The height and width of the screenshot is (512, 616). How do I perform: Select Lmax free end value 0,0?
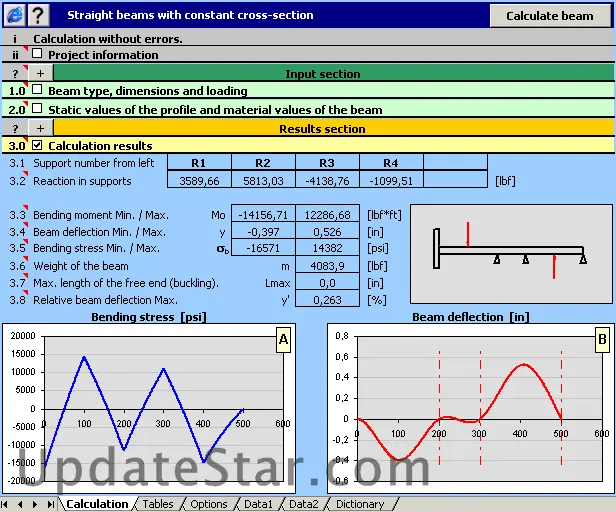pos(327,283)
